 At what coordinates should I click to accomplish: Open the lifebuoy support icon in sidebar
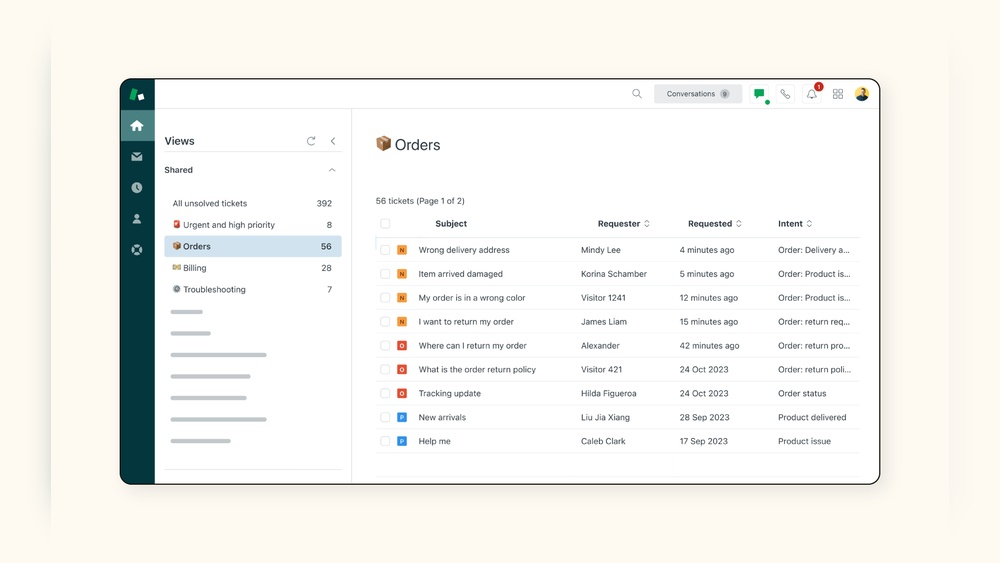click(x=136, y=250)
